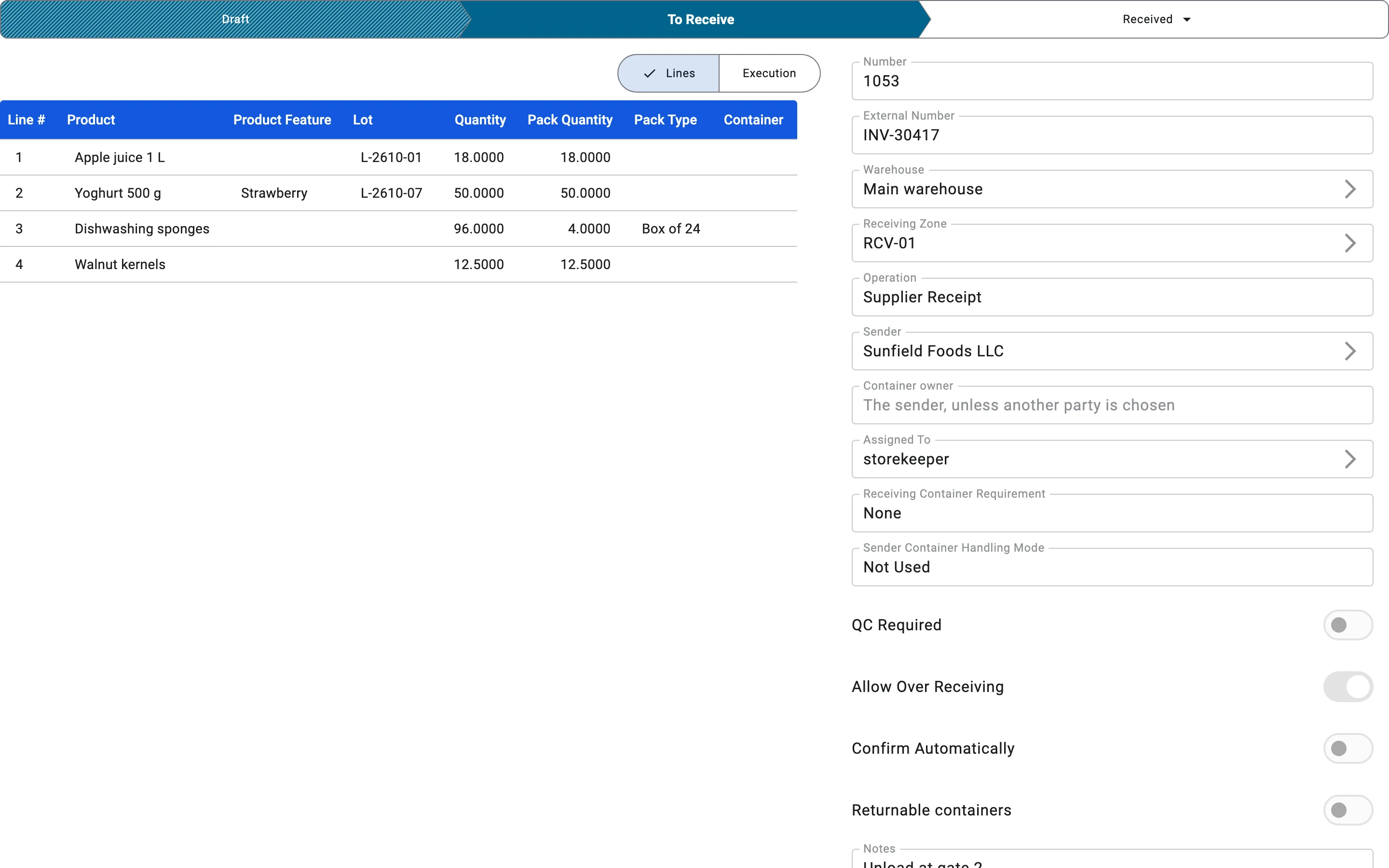Enable Confirm Automatically switch
Image resolution: width=1389 pixels, height=868 pixels.
click(1348, 748)
